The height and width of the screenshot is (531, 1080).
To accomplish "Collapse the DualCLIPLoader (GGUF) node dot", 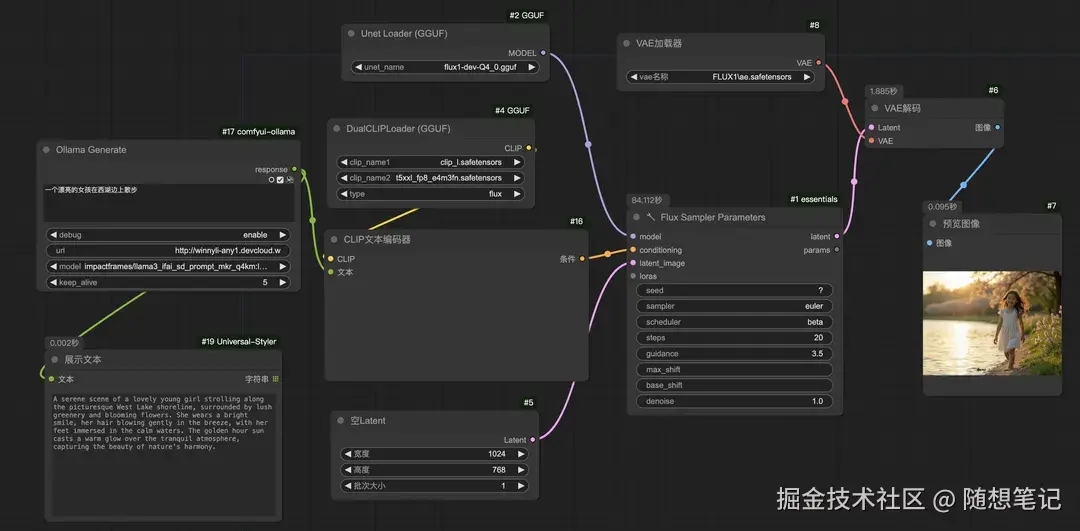I will 337,128.
